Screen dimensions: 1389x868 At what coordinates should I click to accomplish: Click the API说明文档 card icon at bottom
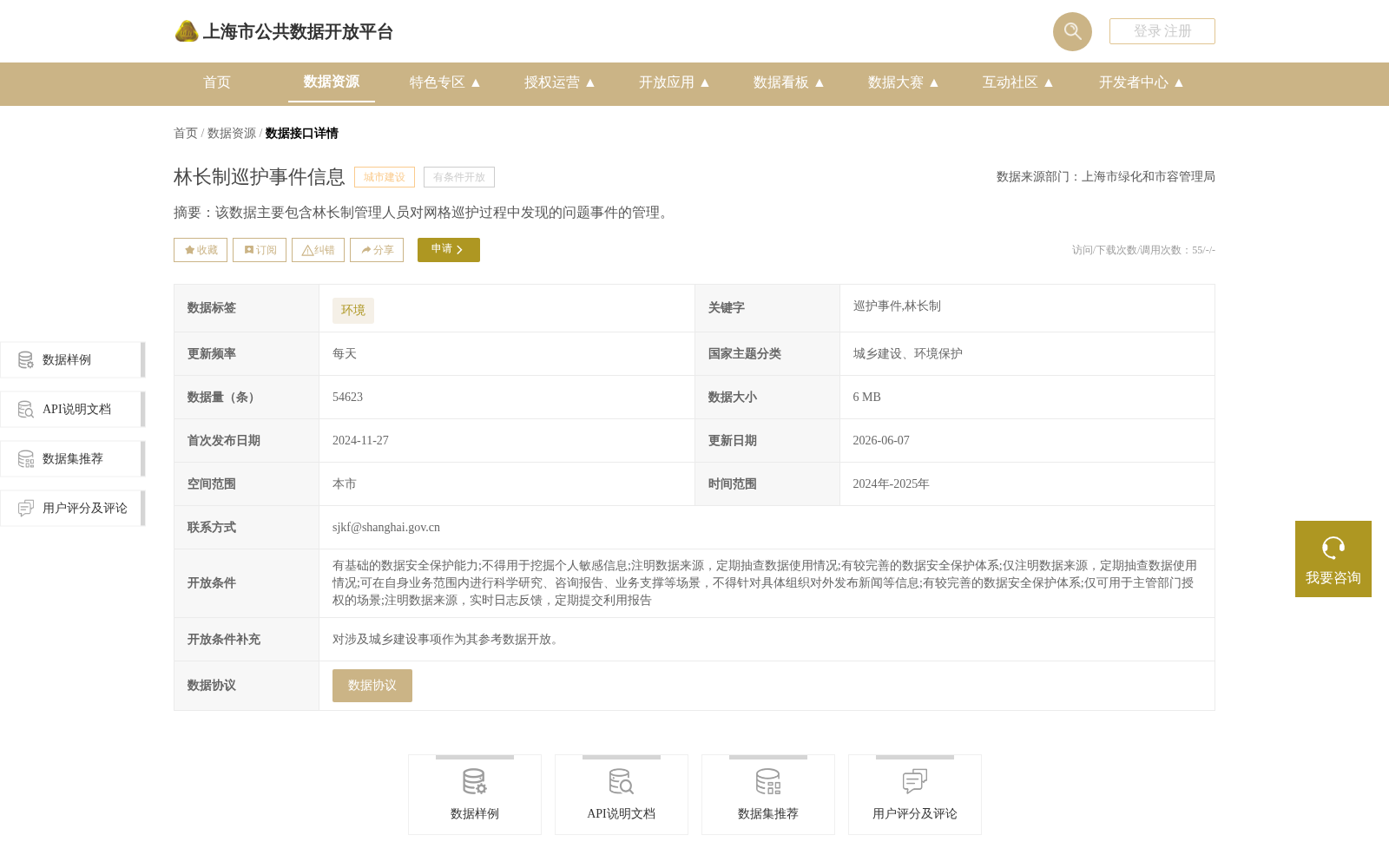click(x=622, y=781)
